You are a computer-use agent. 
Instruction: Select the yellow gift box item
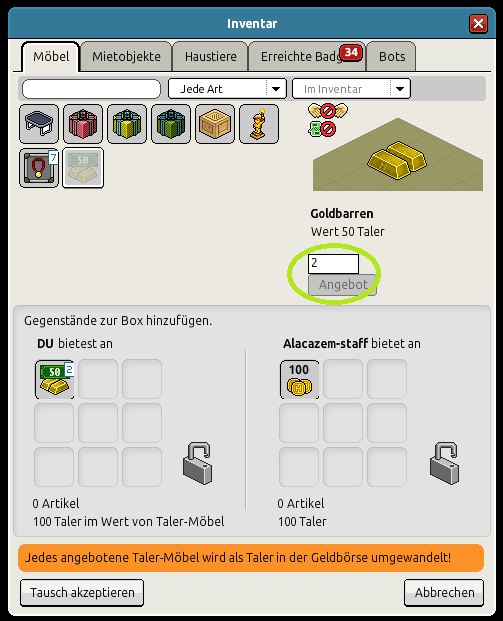[127, 124]
